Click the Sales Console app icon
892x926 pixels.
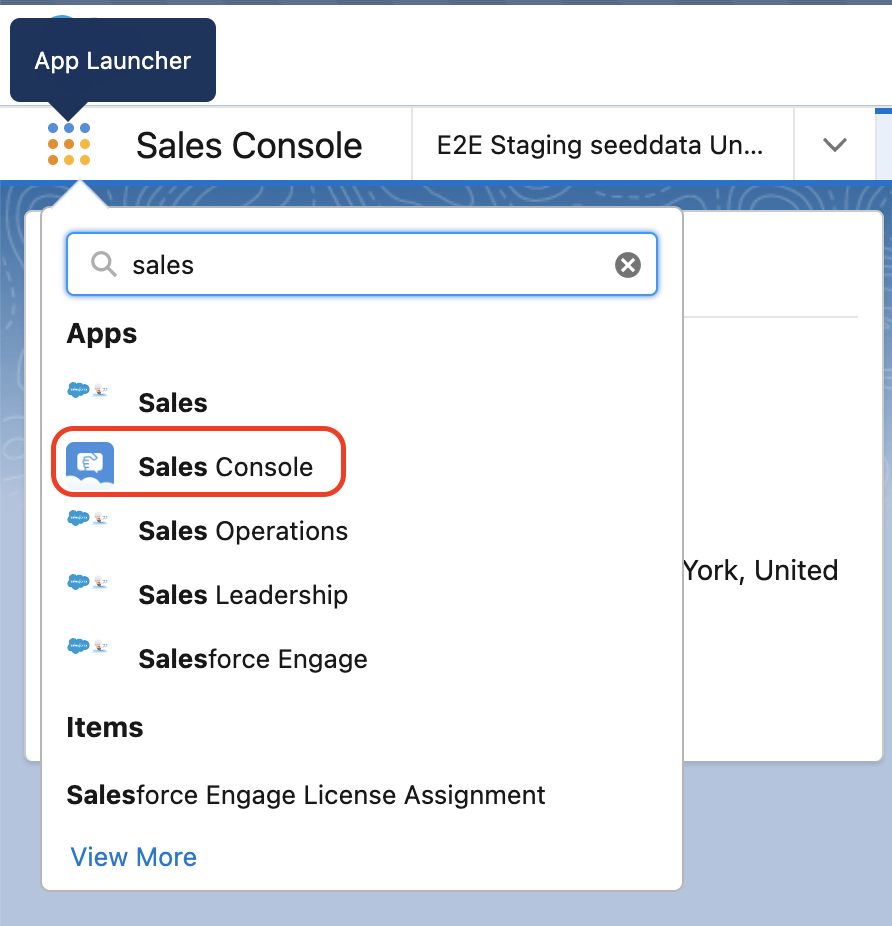pos(90,465)
